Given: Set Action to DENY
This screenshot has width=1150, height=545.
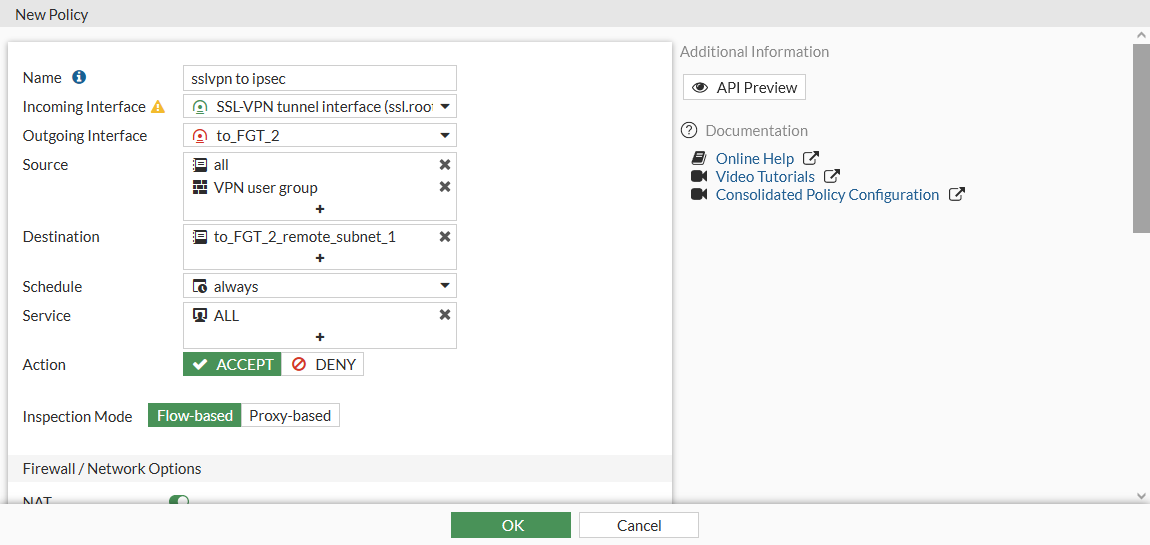Looking at the screenshot, I should click(323, 364).
